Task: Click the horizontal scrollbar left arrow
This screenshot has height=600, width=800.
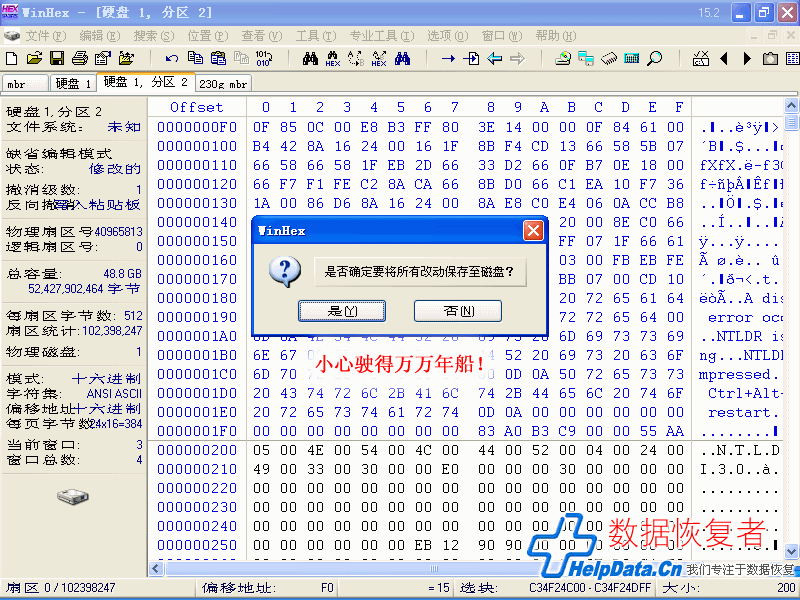Action: click(156, 569)
